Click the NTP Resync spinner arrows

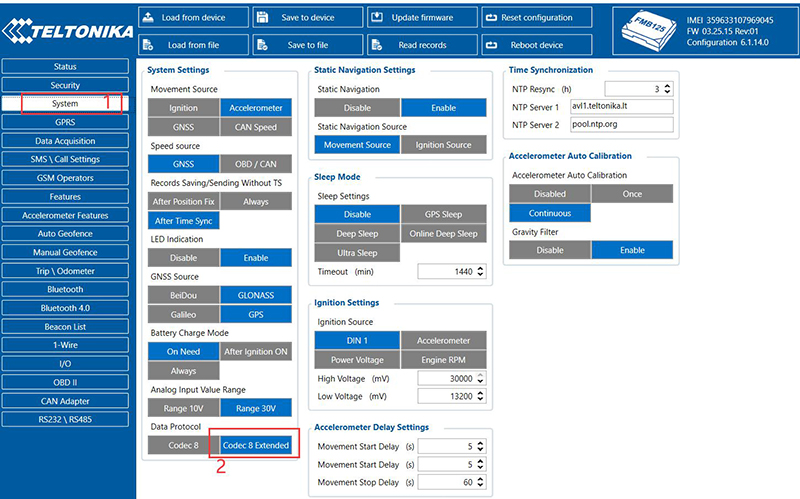point(665,88)
